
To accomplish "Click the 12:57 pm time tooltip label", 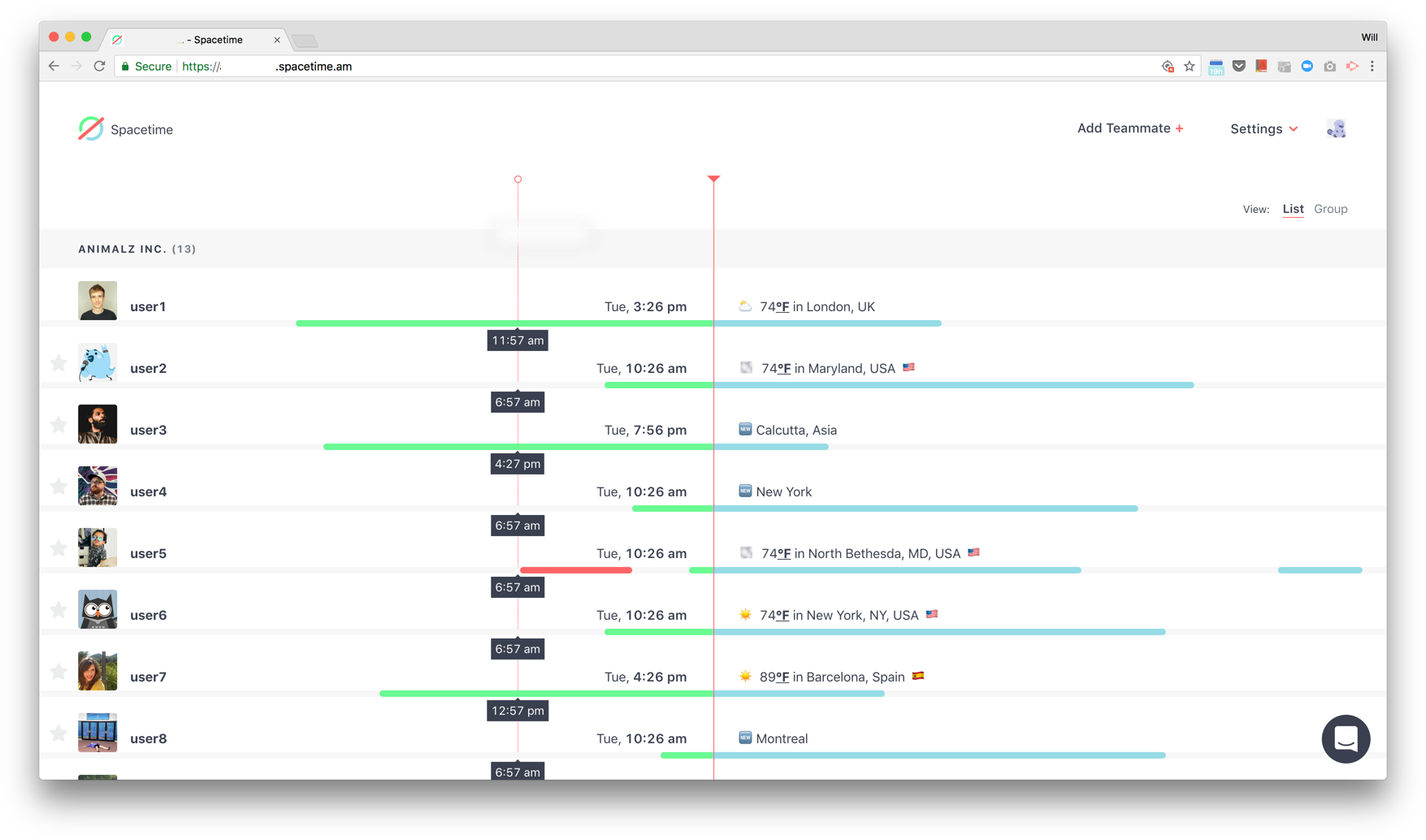I will (x=518, y=711).
